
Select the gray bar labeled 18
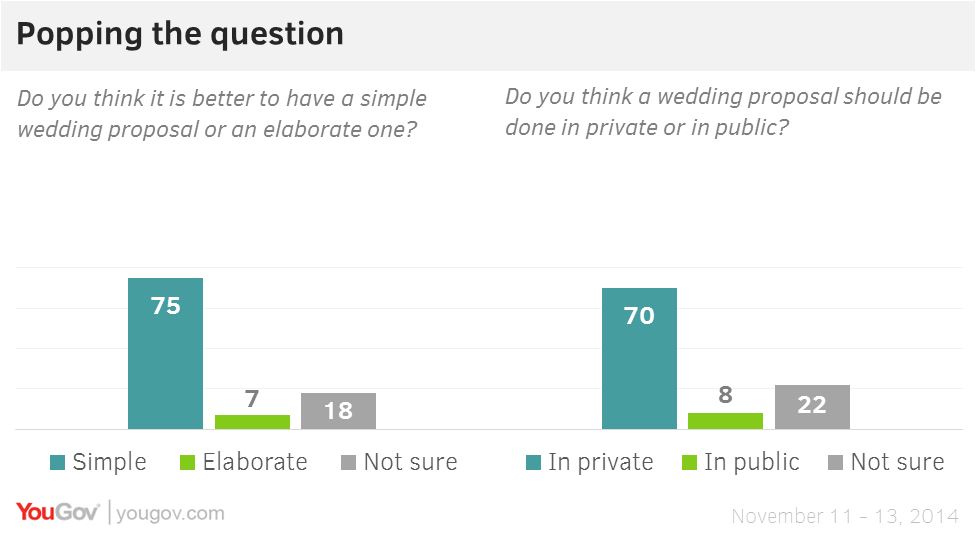(339, 411)
